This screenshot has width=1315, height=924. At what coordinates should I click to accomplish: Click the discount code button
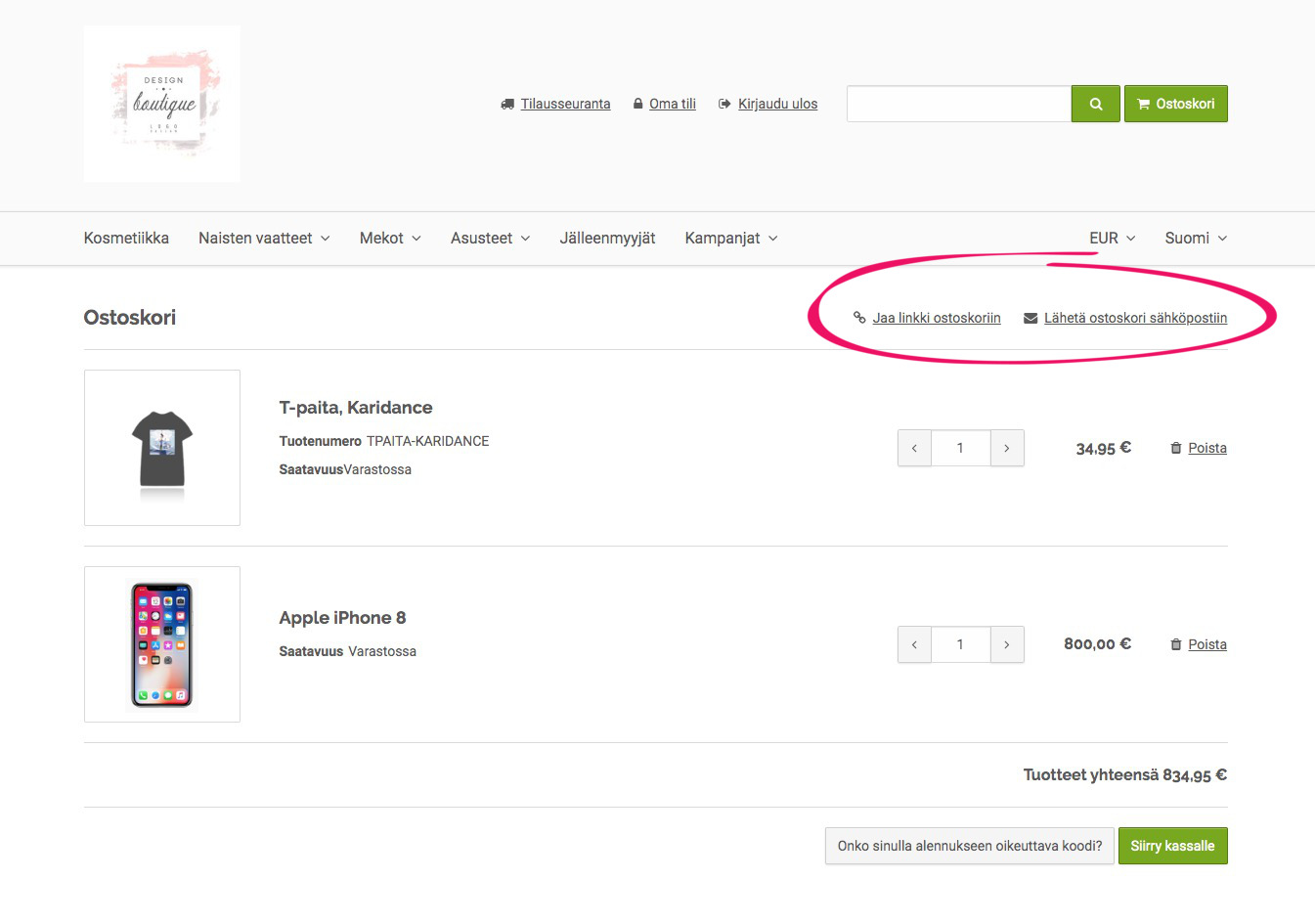pyautogui.click(x=970, y=846)
